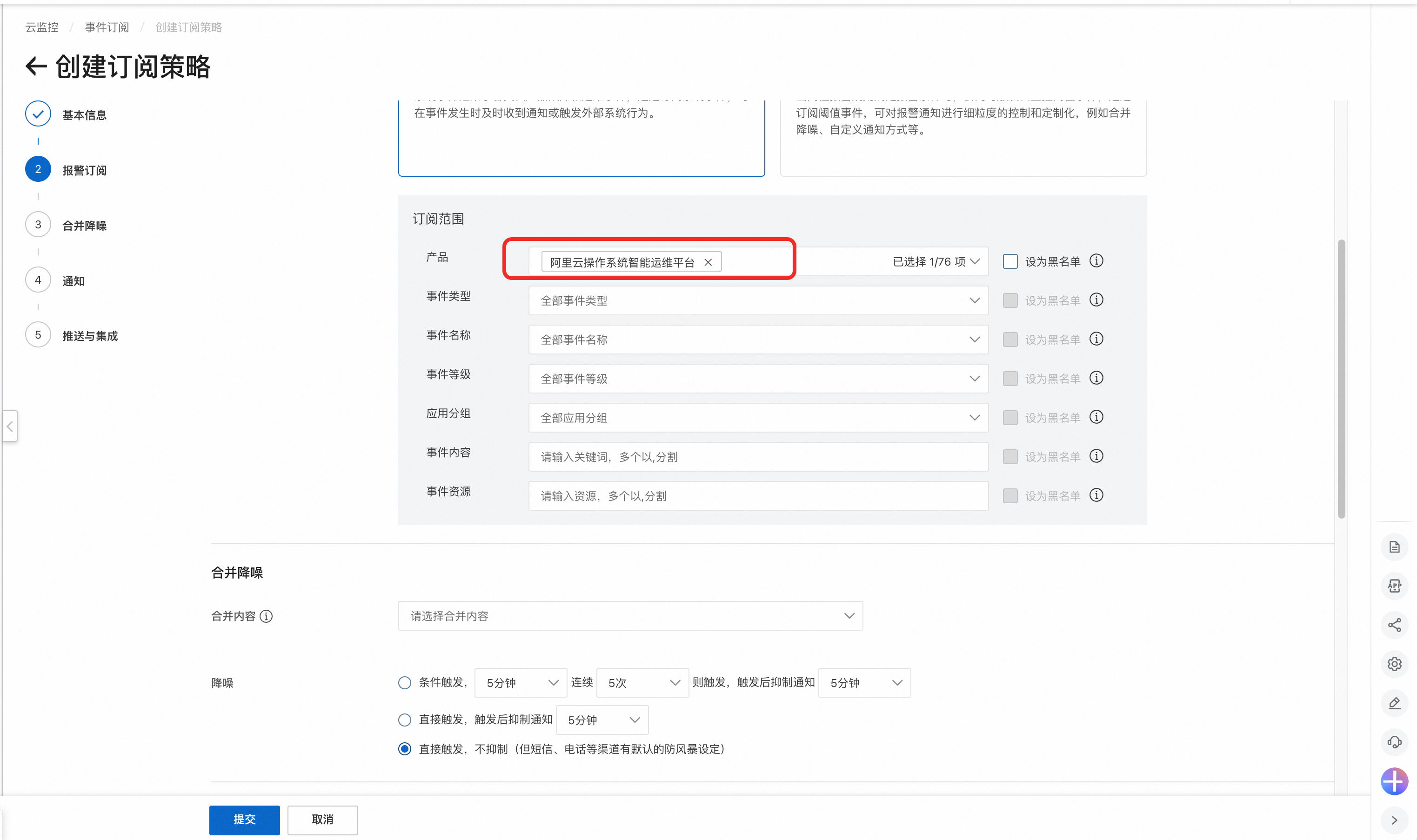Check 设为黑名单 for the 产品 row
The height and width of the screenshot is (840, 1417).
(1010, 261)
